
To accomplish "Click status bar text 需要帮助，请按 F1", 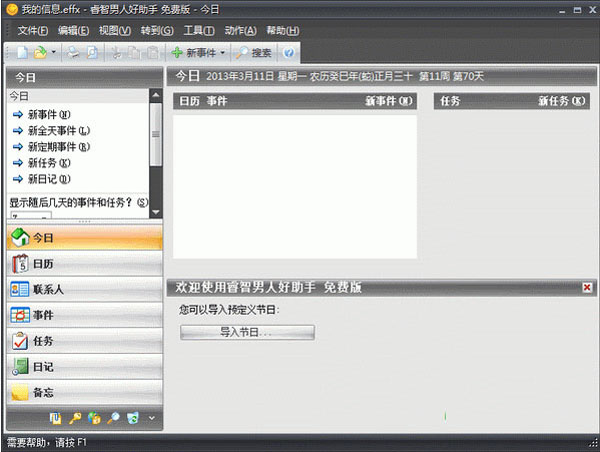I will (47, 443).
